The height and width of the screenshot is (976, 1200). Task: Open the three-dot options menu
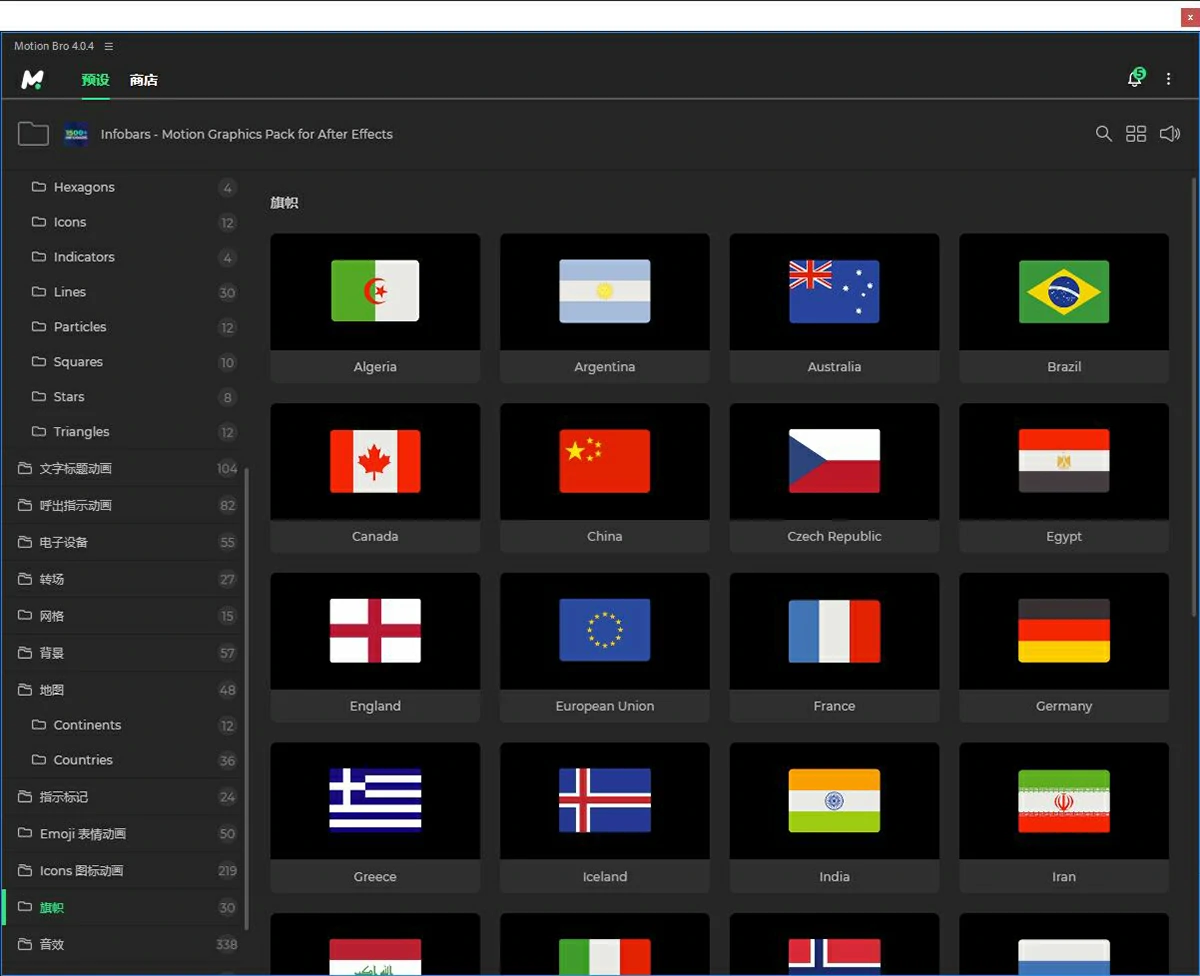pyautogui.click(x=1168, y=79)
